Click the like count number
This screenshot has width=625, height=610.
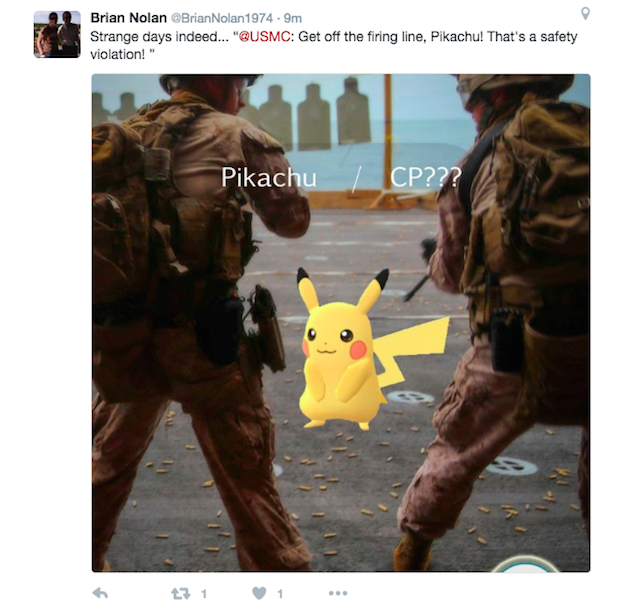point(280,594)
